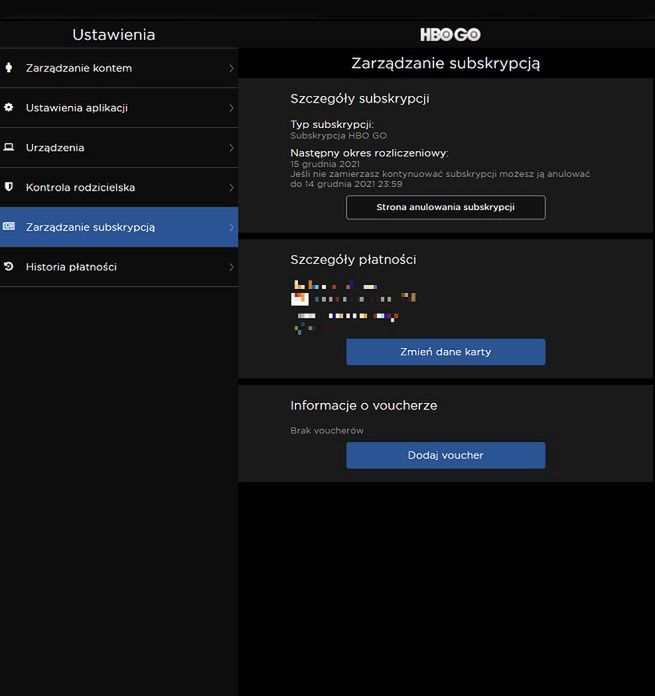Click the do 14 grudnia 2021 23:59 line
The image size is (655, 696).
346,184
